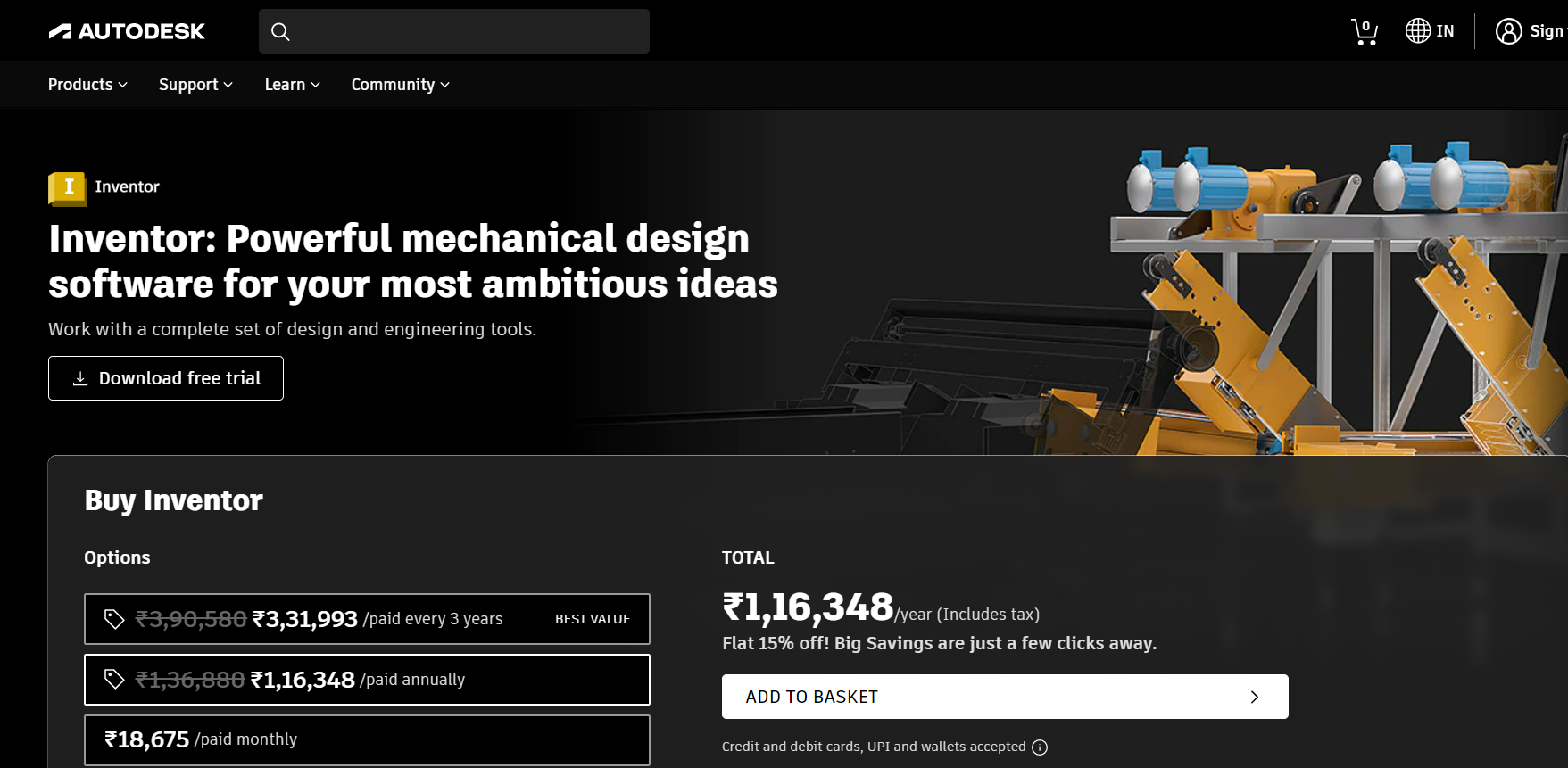Expand the Products menu
Image resolution: width=1568 pixels, height=768 pixels.
pyautogui.click(x=87, y=85)
